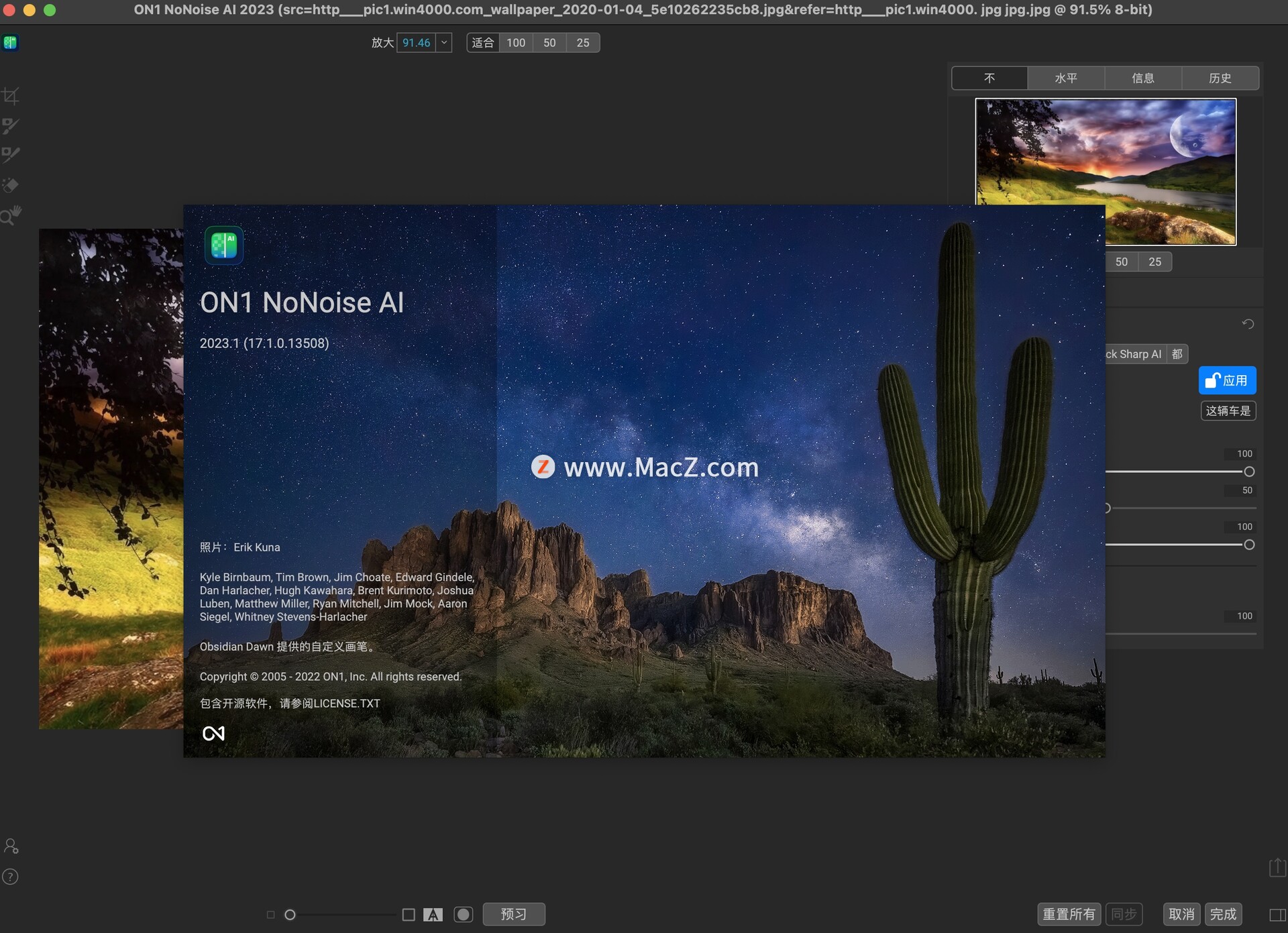Image resolution: width=1288 pixels, height=933 pixels.
Task: Toggle the right panel visibility icon
Action: click(1277, 915)
